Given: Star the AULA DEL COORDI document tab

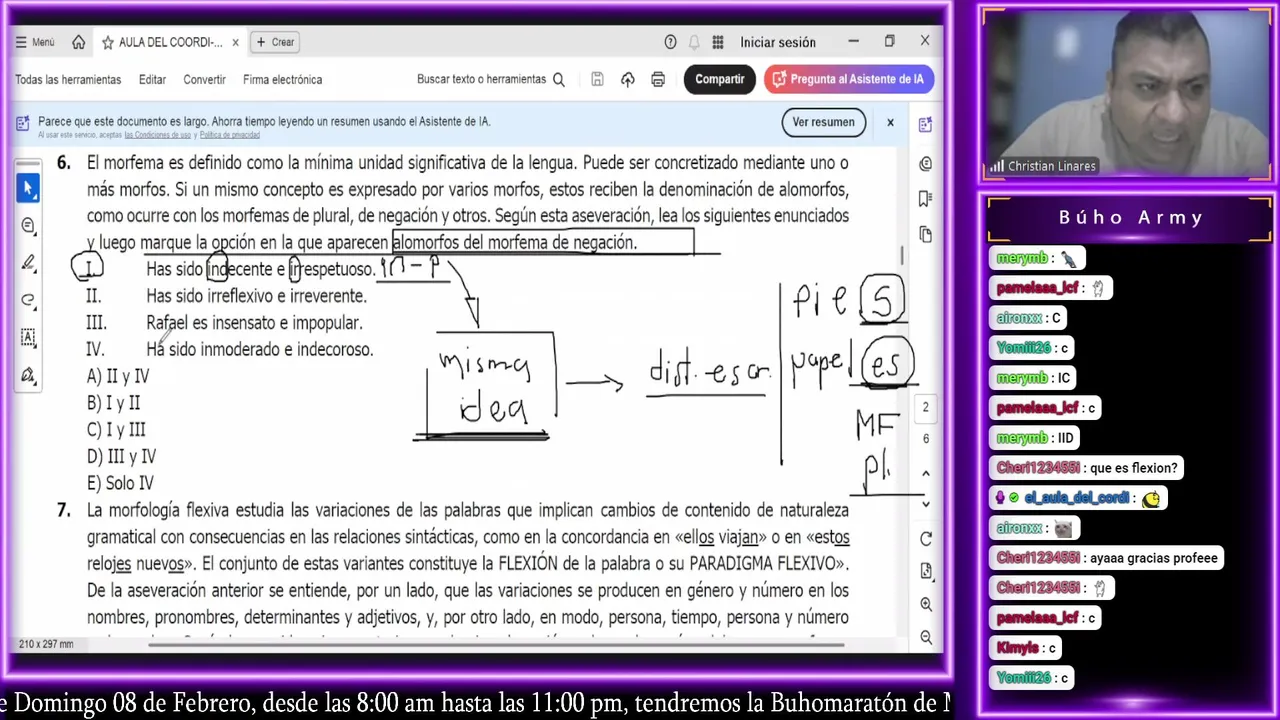Looking at the screenshot, I should [x=107, y=43].
